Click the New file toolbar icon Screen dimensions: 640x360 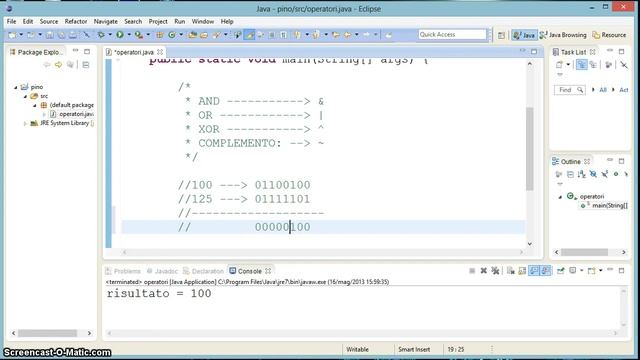(12, 35)
